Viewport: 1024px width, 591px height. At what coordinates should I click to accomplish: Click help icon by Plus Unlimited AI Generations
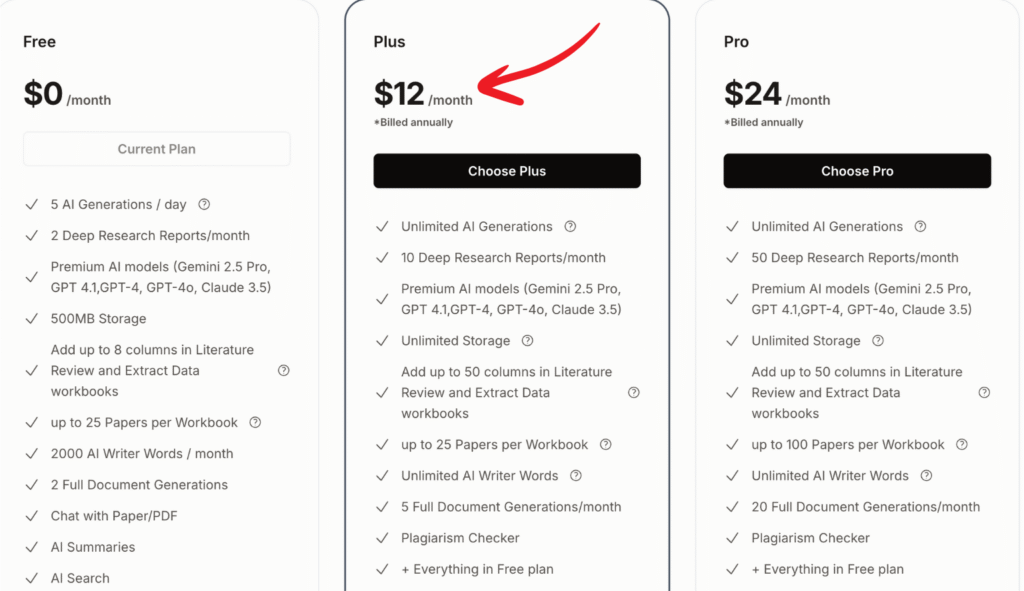[570, 226]
